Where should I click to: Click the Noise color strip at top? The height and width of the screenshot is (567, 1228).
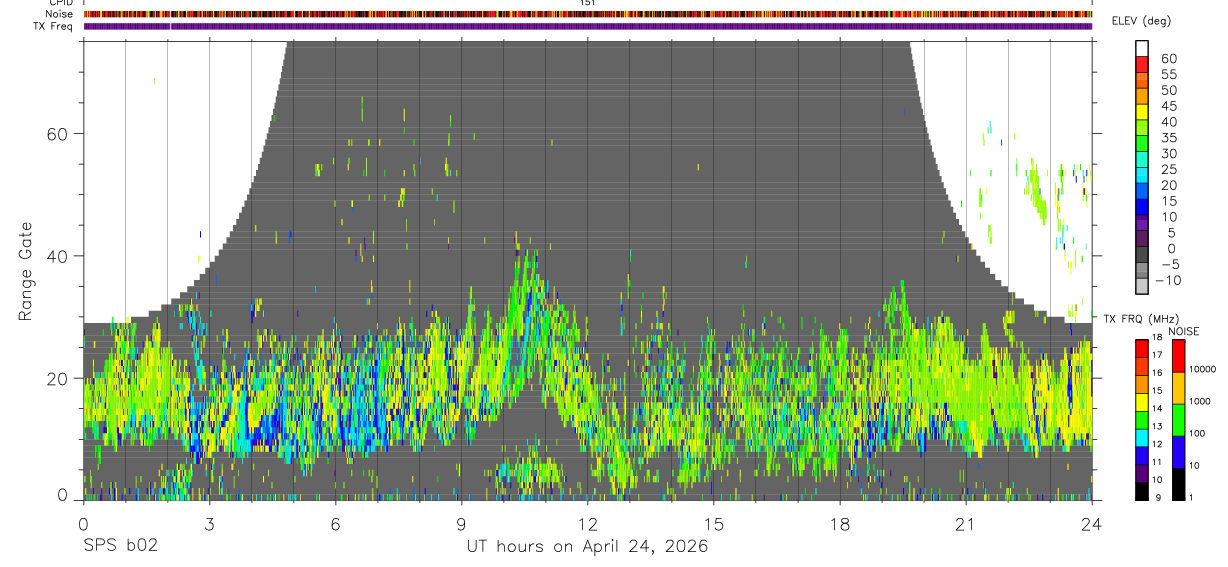point(588,14)
